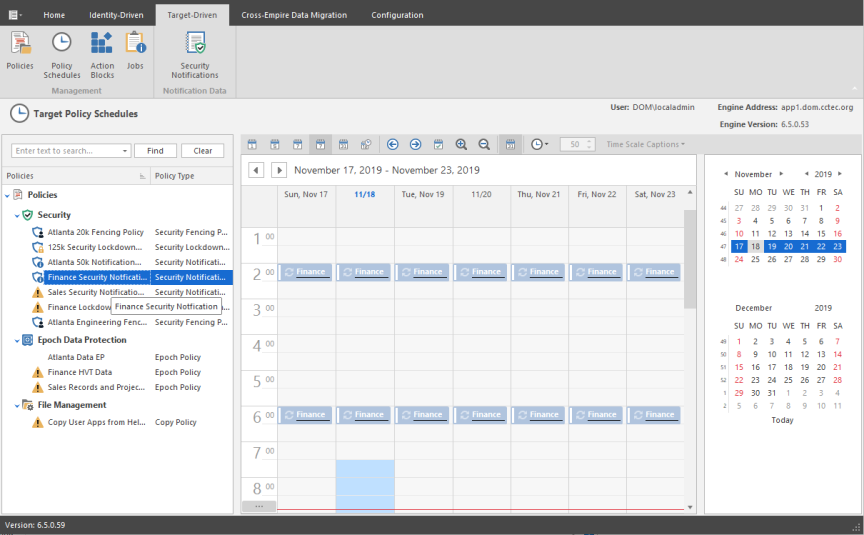This screenshot has height=535, width=864.
Task: Switch scheduler to Work Week view icon
Action: click(x=275, y=144)
